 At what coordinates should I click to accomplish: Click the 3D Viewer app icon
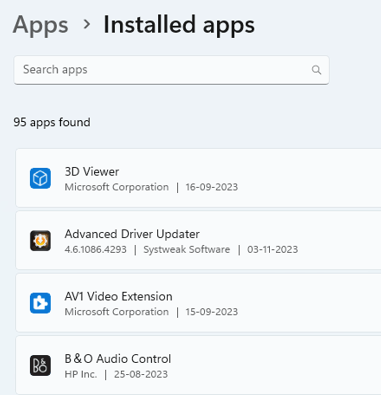coord(40,178)
